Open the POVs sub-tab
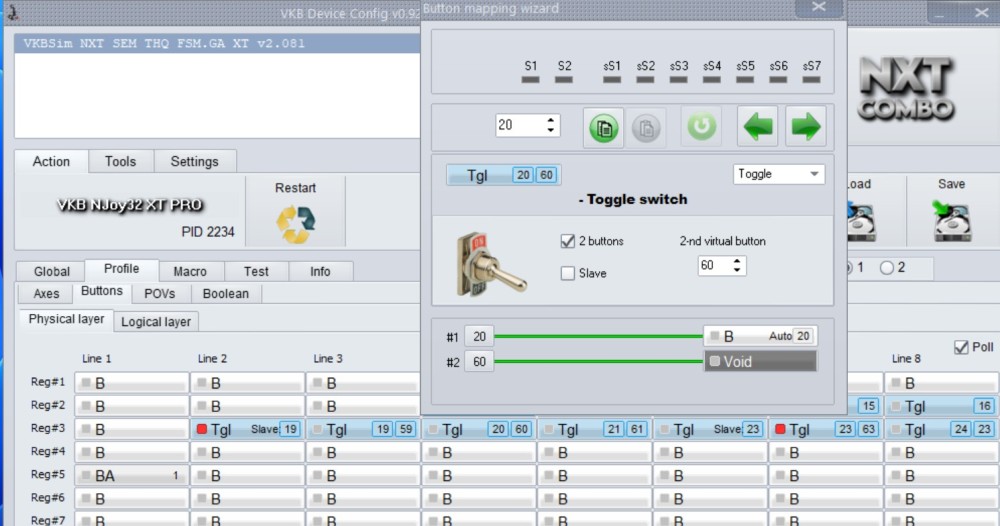 point(159,293)
